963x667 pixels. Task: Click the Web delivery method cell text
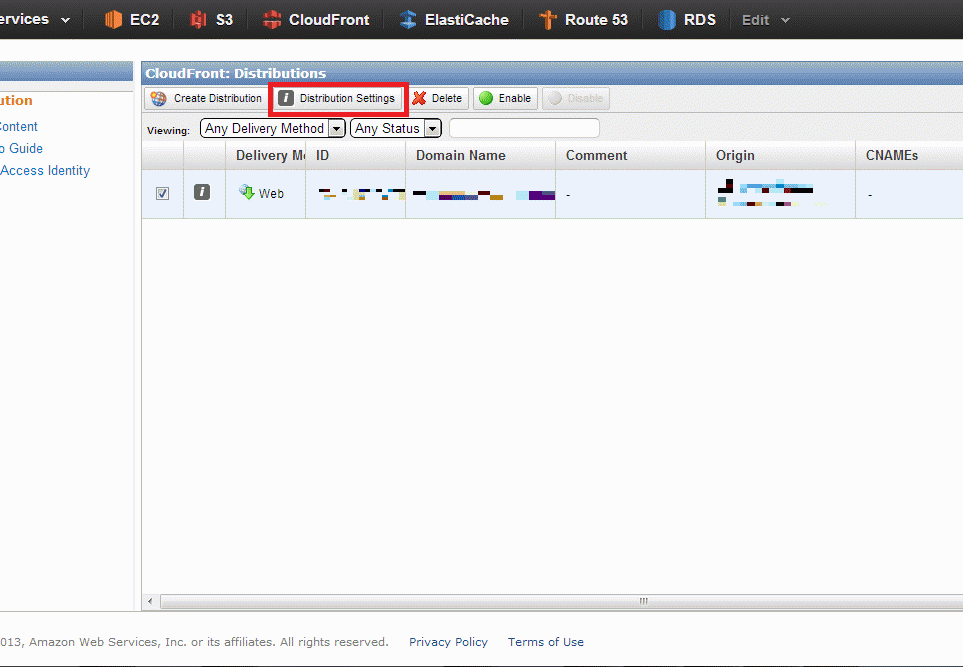pyautogui.click(x=271, y=193)
